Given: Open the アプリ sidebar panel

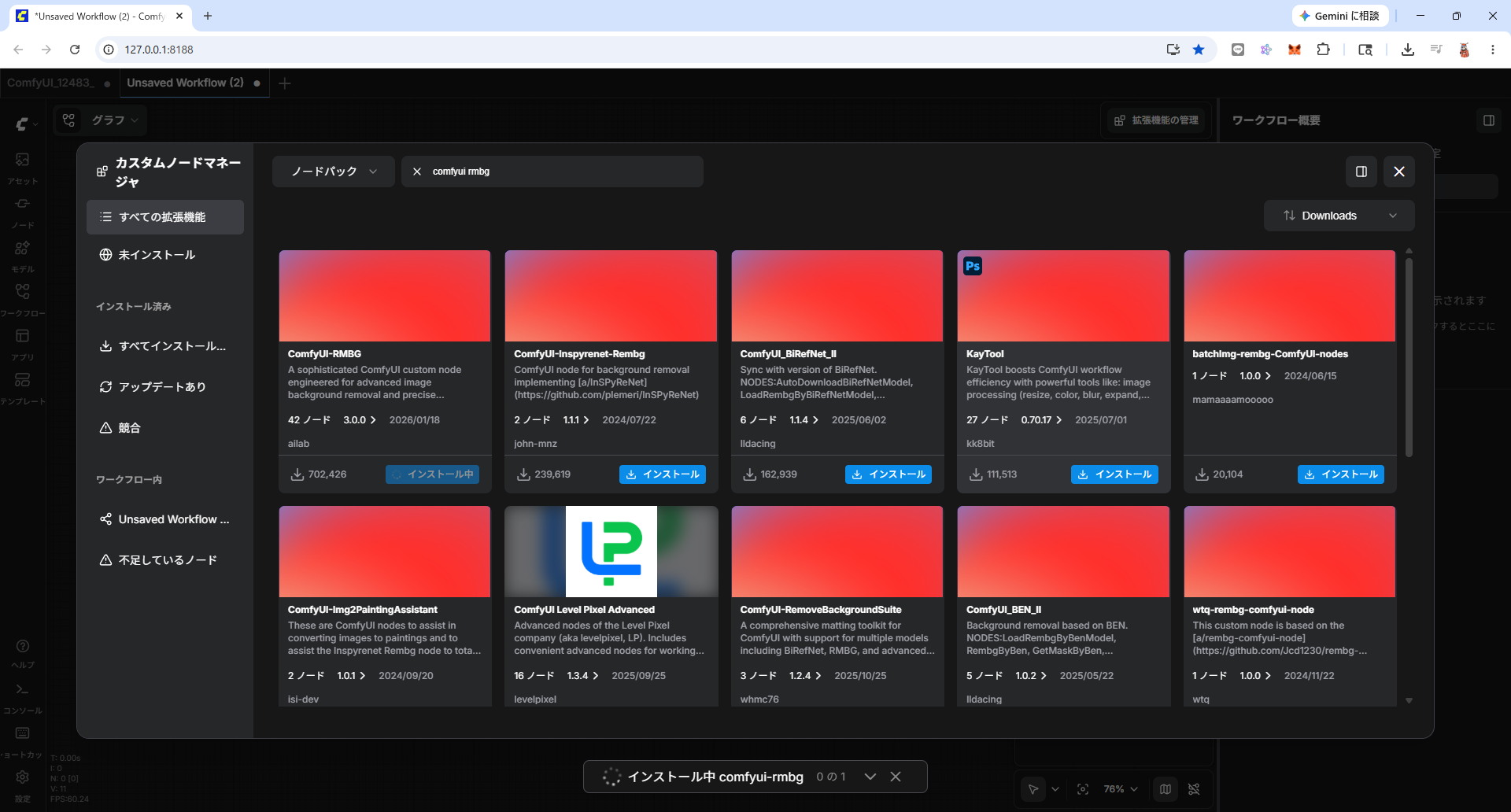Looking at the screenshot, I should tap(22, 343).
